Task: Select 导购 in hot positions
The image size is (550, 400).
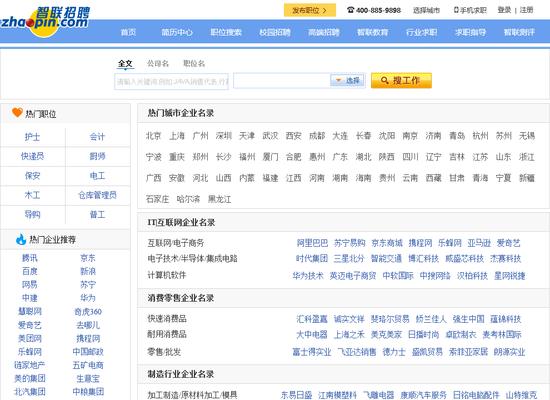Action: (x=32, y=214)
